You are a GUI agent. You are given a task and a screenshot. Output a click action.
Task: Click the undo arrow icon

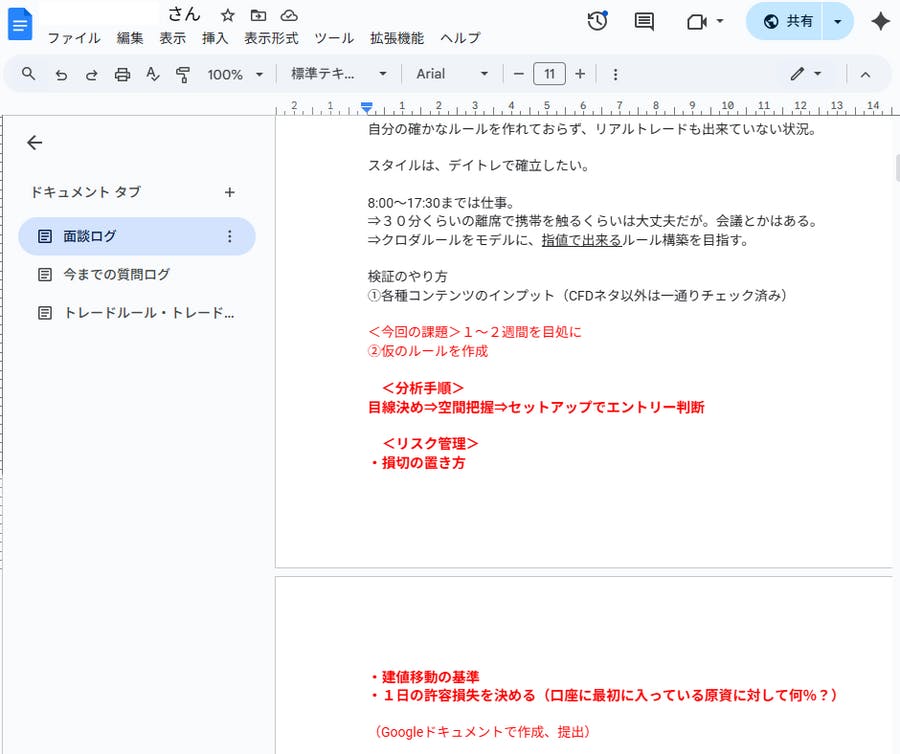click(x=61, y=74)
